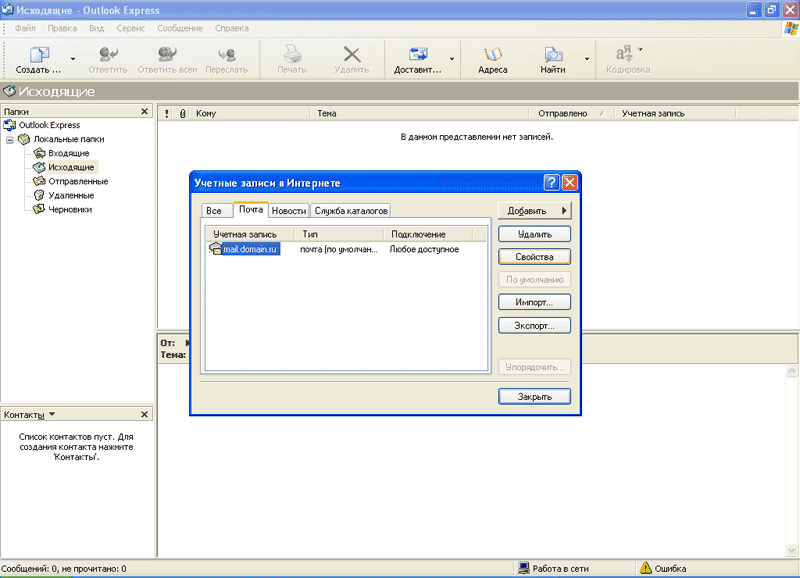
Task: Open the Адреса address book icon
Action: [x=493, y=54]
